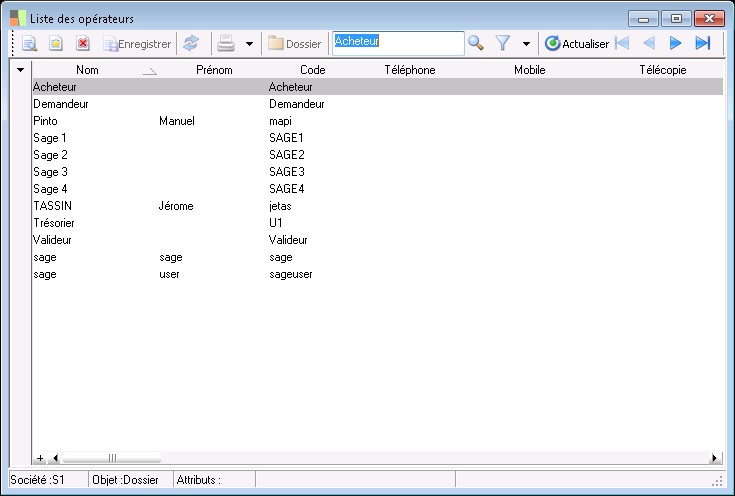Go to the last record arrow
Image resolution: width=735 pixels, height=496 pixels.
click(703, 43)
